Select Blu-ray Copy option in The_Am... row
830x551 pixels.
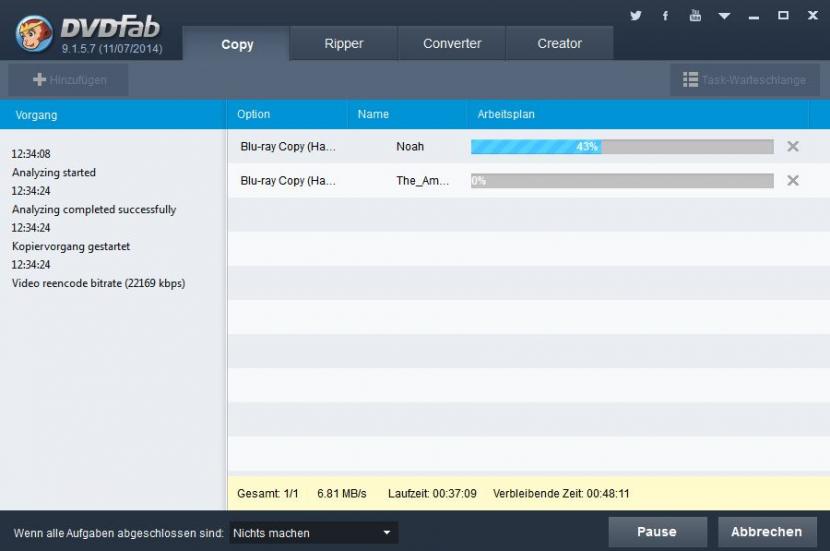(287, 180)
